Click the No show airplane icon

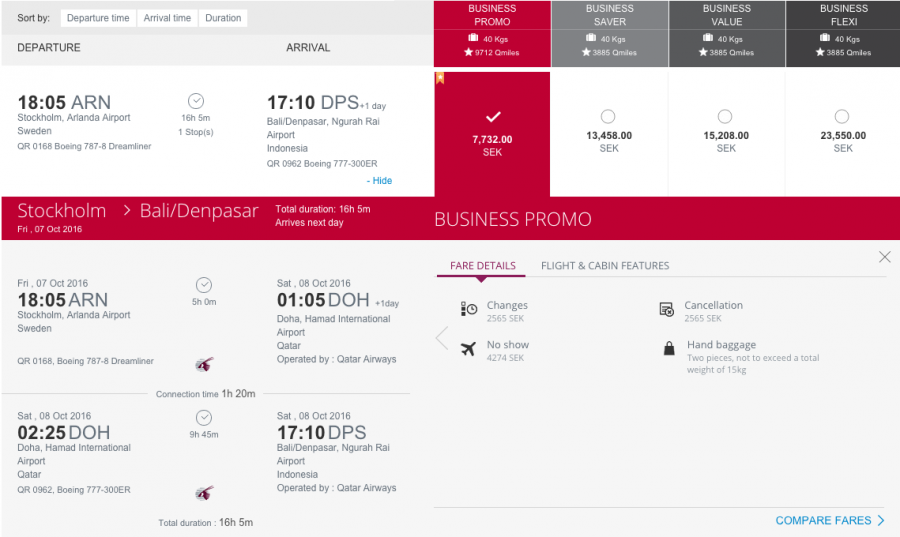click(468, 349)
